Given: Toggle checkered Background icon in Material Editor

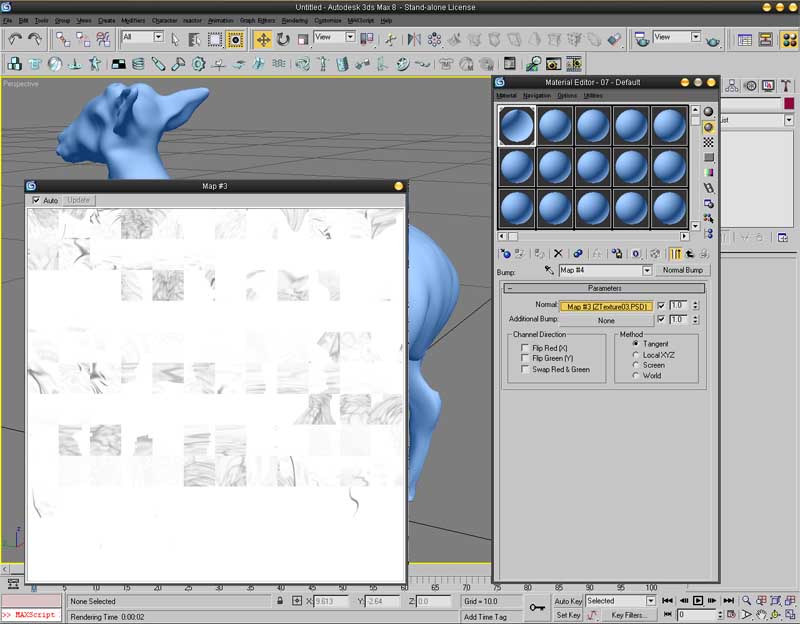Looking at the screenshot, I should [x=709, y=142].
